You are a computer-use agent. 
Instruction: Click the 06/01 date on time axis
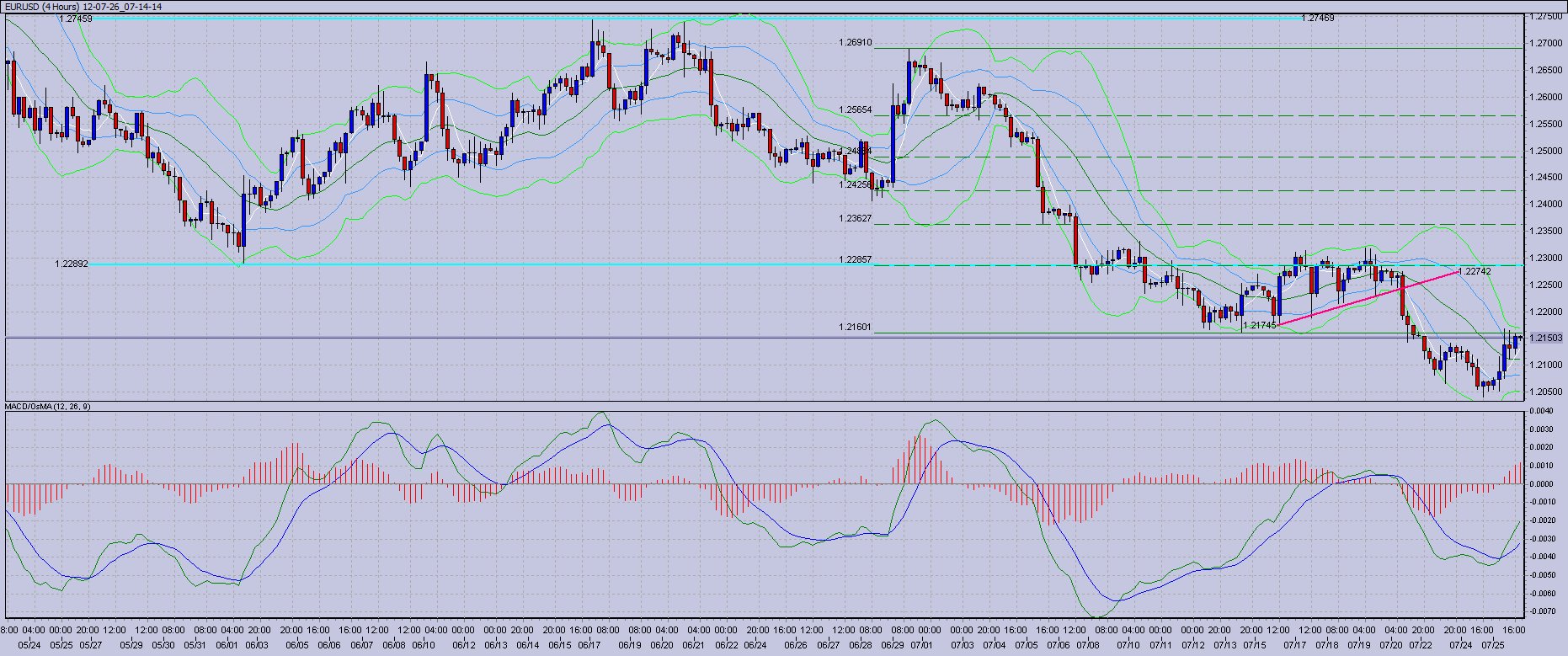coord(226,645)
